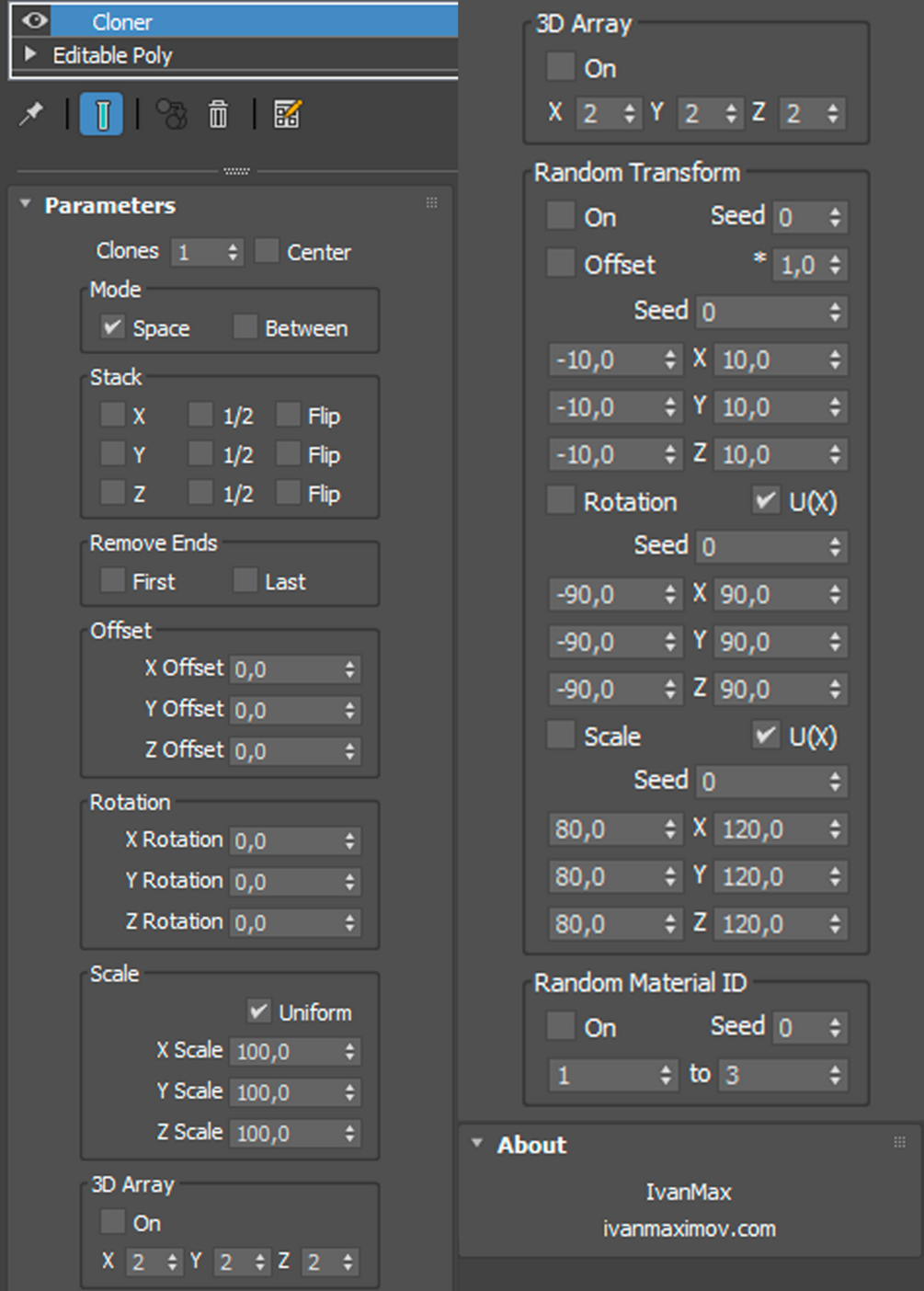Viewport: 924px width, 1291px height.
Task: Toggle the Show End Result button
Action: (x=101, y=115)
